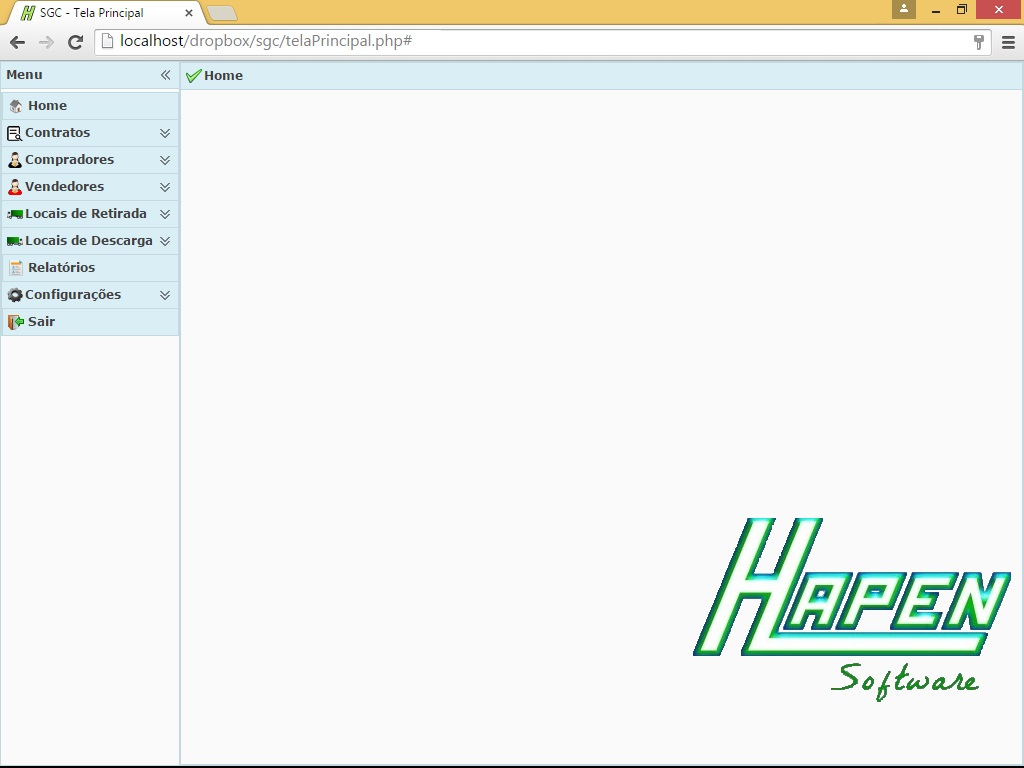The width and height of the screenshot is (1024, 768).
Task: Select the Vendedores menu entry
Action: point(90,187)
